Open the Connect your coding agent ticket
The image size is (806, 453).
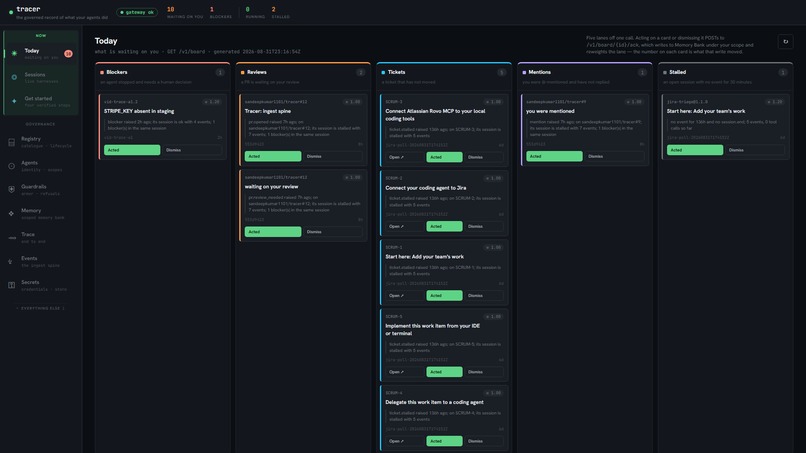405,226
